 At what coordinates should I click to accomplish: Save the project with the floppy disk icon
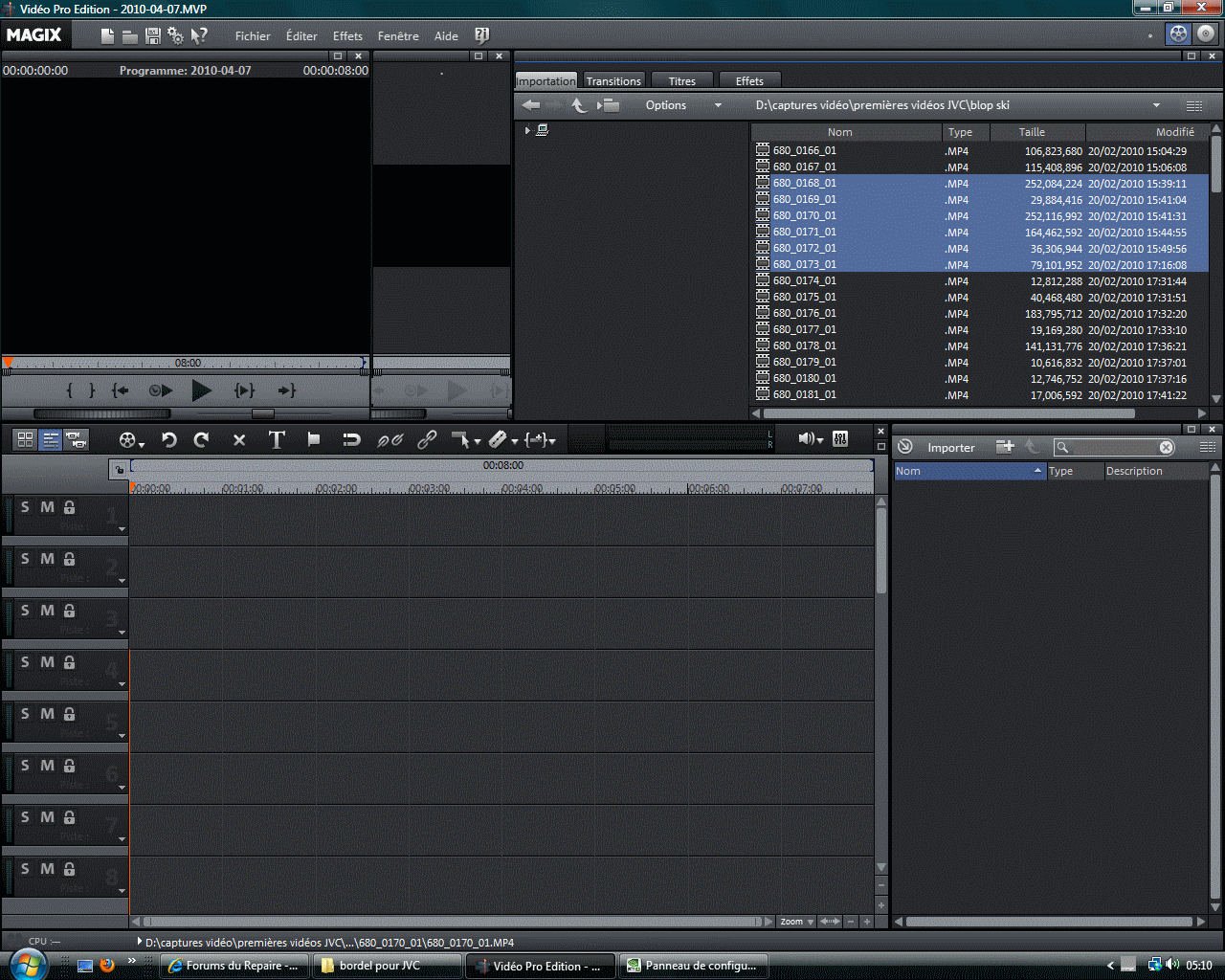coord(152,35)
